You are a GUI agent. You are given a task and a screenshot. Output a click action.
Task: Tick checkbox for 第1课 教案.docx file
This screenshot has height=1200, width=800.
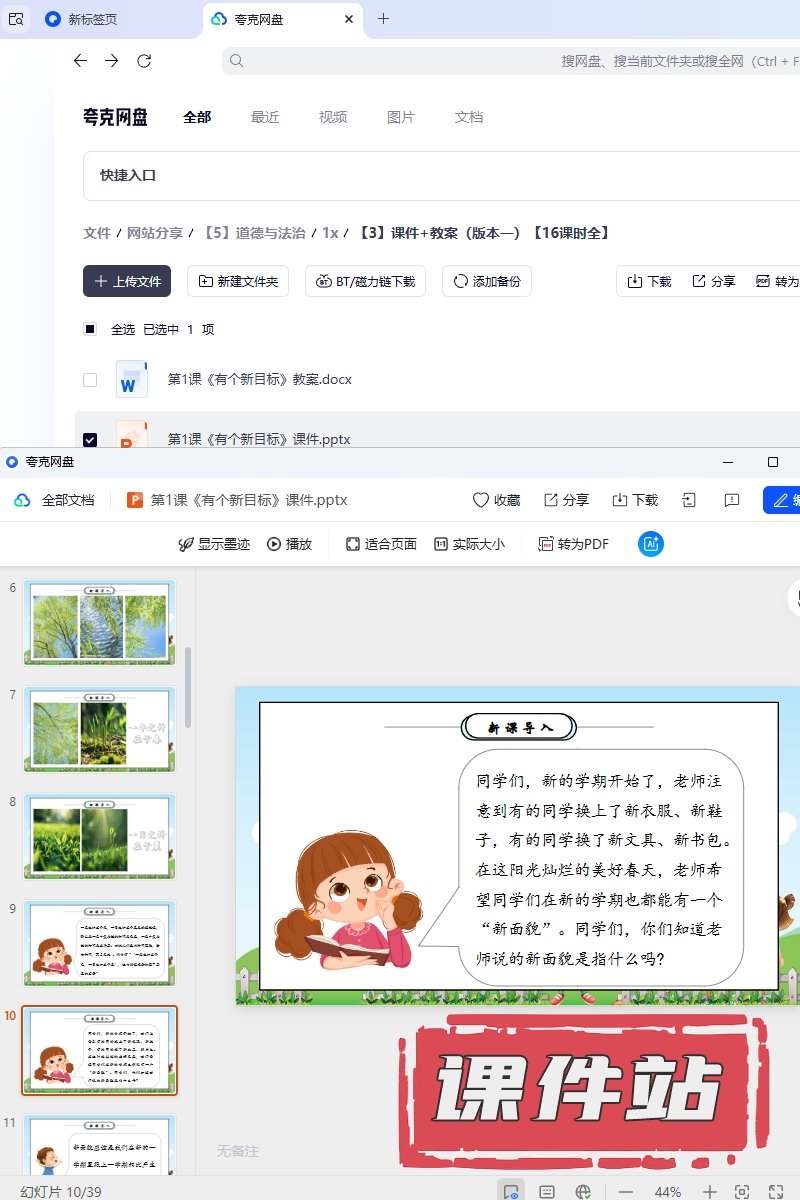click(x=90, y=380)
